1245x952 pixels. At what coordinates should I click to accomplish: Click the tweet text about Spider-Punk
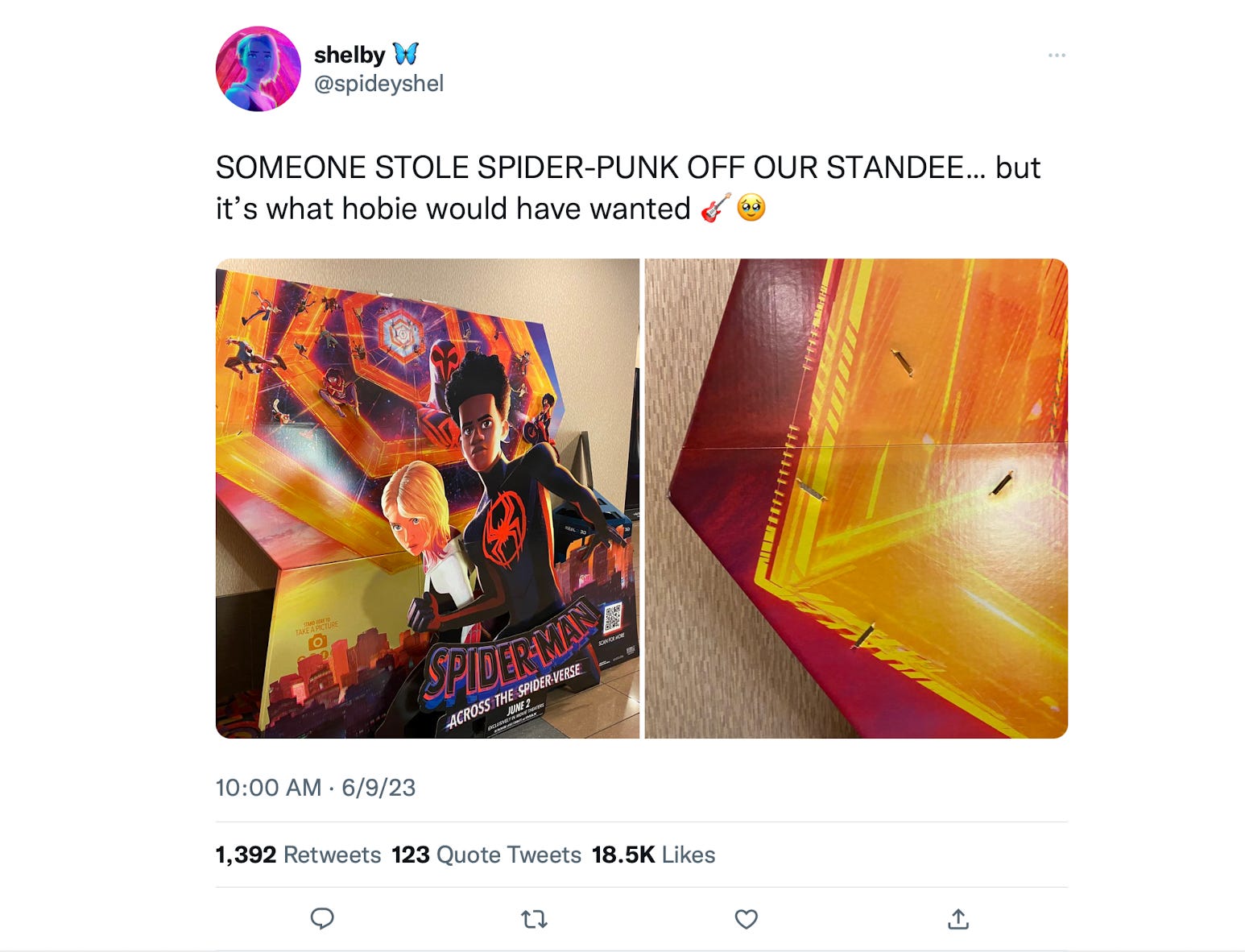coord(628,188)
